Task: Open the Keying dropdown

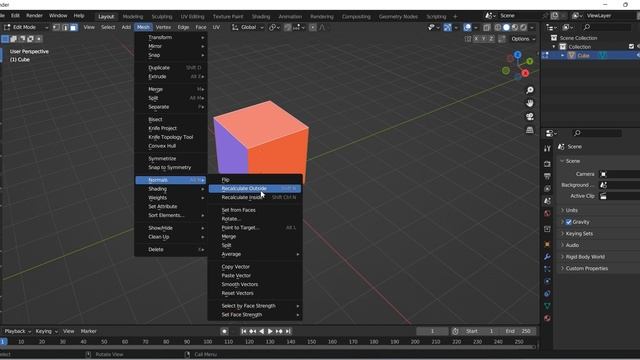Action: 47,331
